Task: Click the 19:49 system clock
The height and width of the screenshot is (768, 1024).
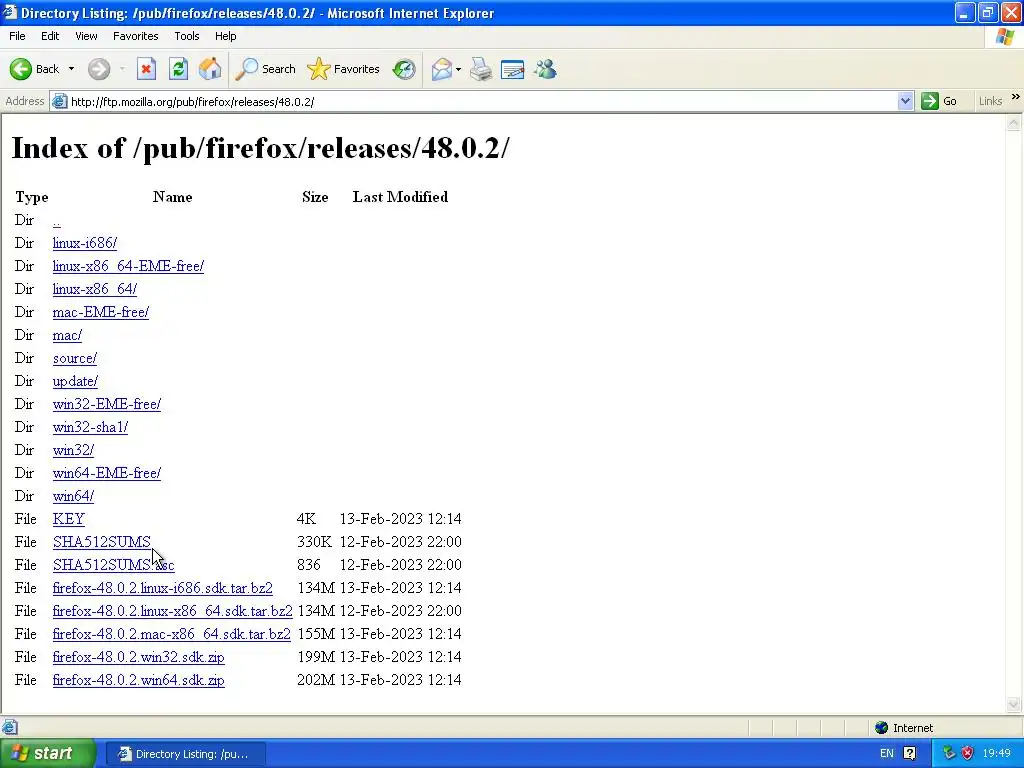Action: pyautogui.click(x=996, y=754)
